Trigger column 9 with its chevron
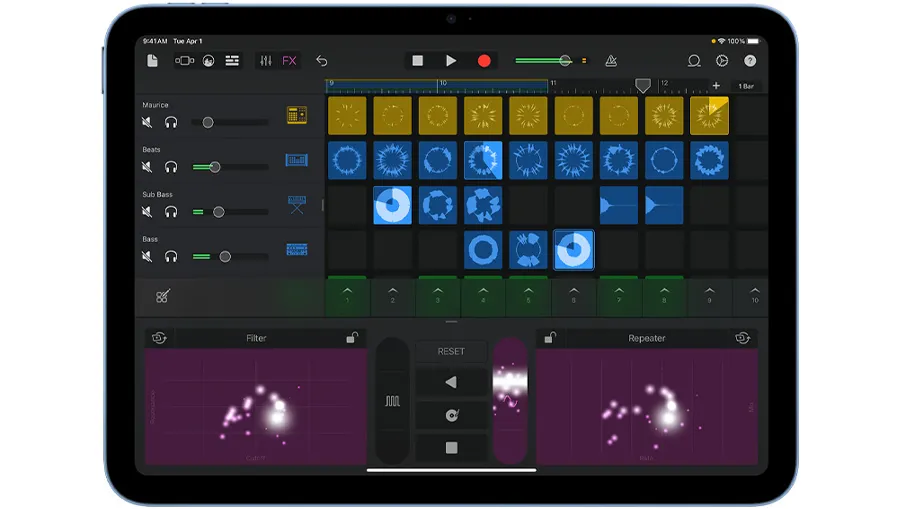900x509 pixels. [x=709, y=296]
